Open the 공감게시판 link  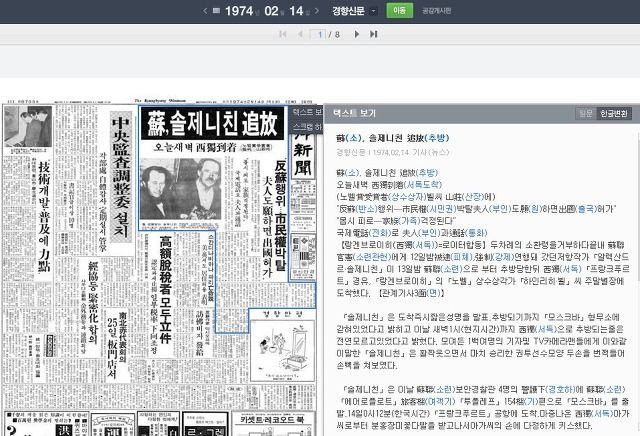[x=436, y=11]
